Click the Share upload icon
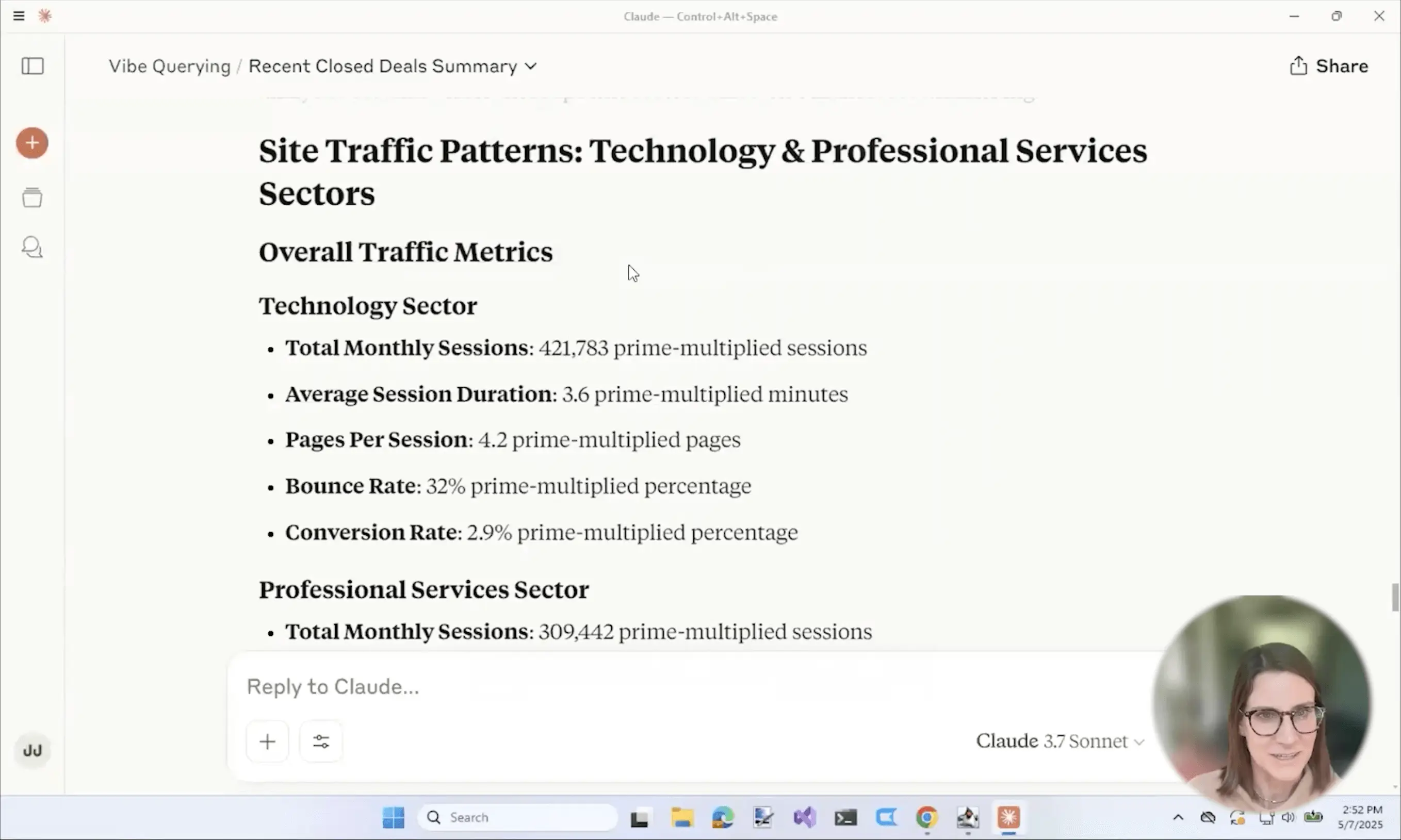Screen dimensions: 1401x840 (x=1298, y=65)
